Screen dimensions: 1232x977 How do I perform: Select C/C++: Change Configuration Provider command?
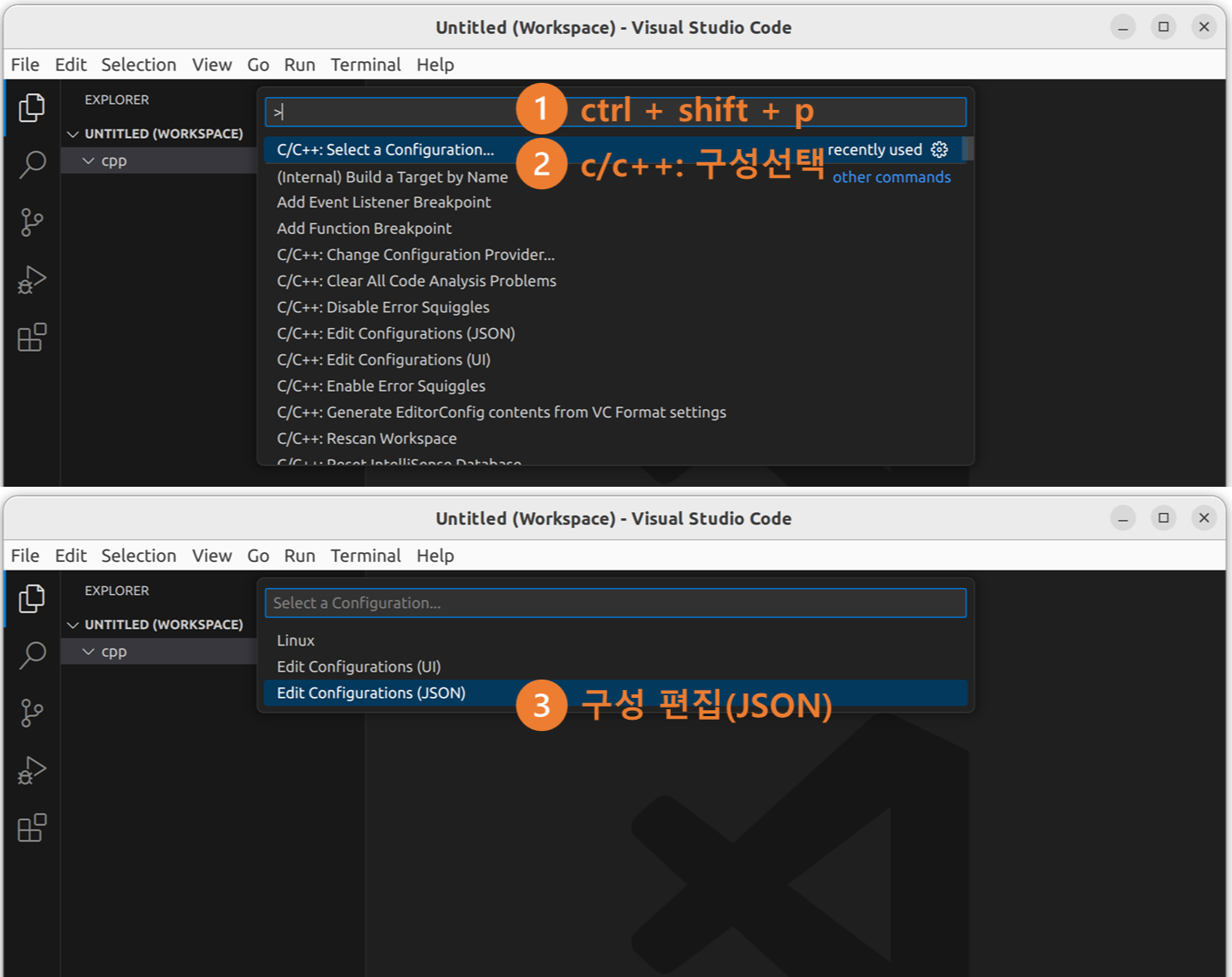(615, 255)
